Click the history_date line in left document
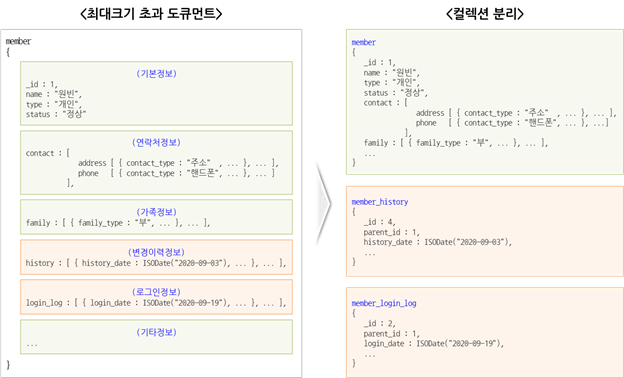This screenshot has width=624, height=378. (x=156, y=263)
